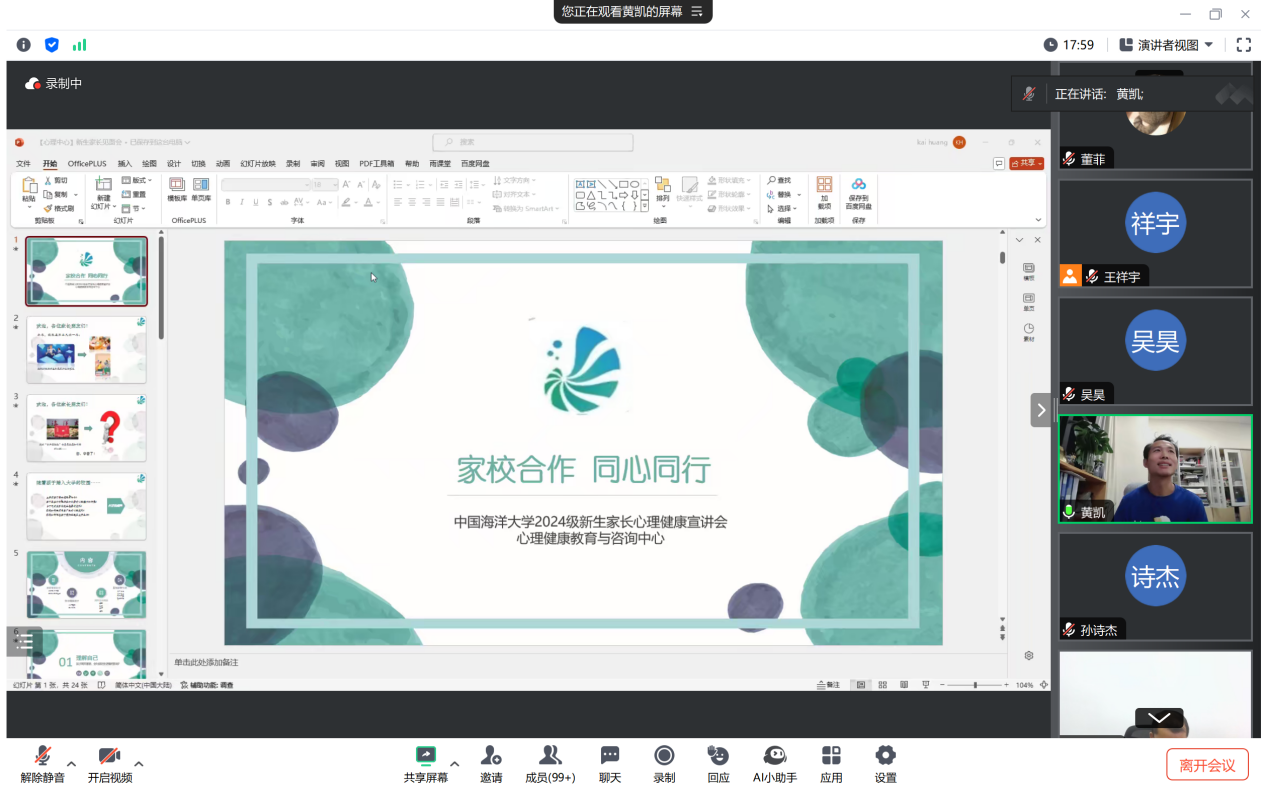Click the Record (录制) icon
Viewport: 1267px width, 794px height.
664,756
